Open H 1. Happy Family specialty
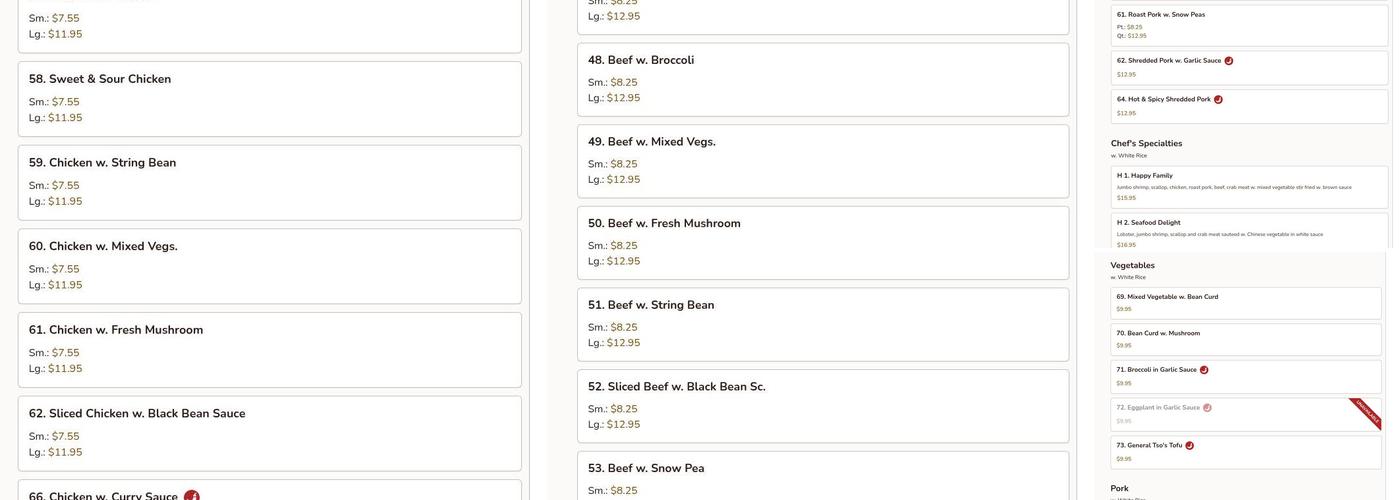The image size is (1400, 500). [x=1249, y=186]
